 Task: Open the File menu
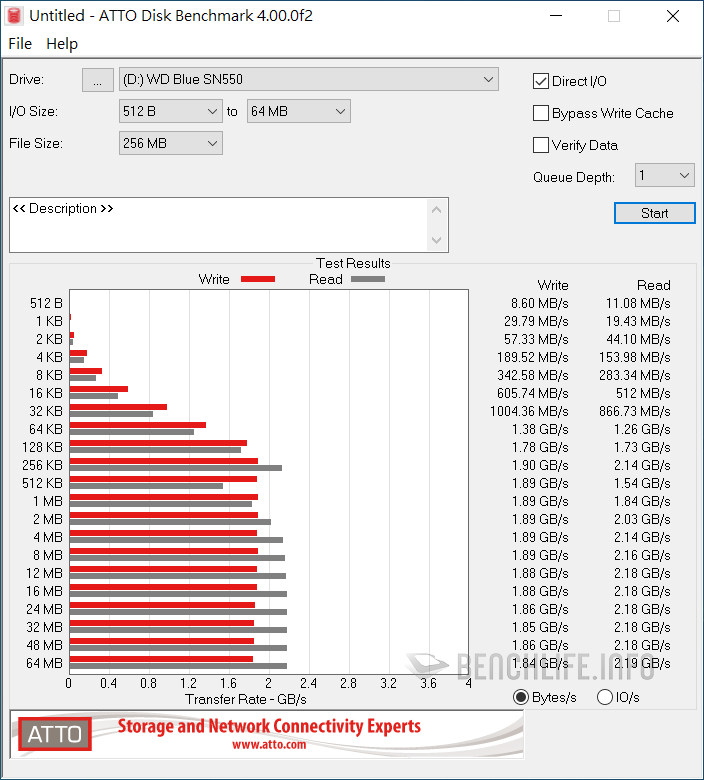pyautogui.click(x=20, y=44)
